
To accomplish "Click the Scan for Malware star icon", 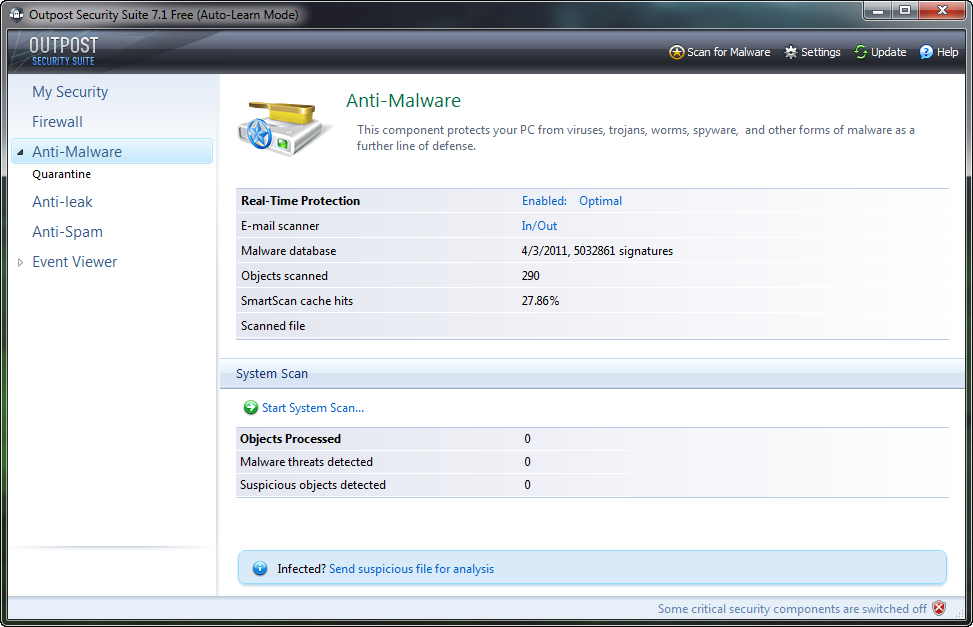I will [676, 52].
